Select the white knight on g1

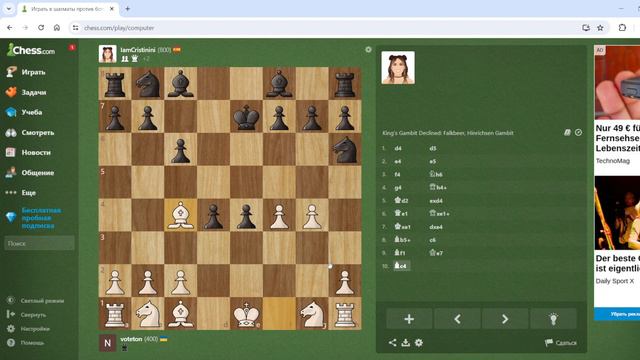[312, 314]
